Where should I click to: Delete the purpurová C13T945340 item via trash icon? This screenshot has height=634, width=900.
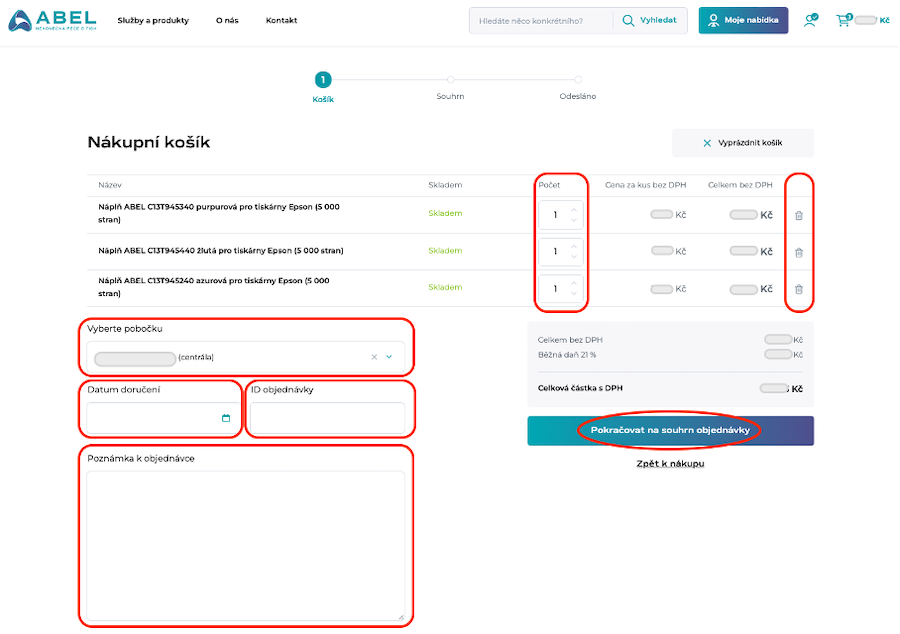798,216
